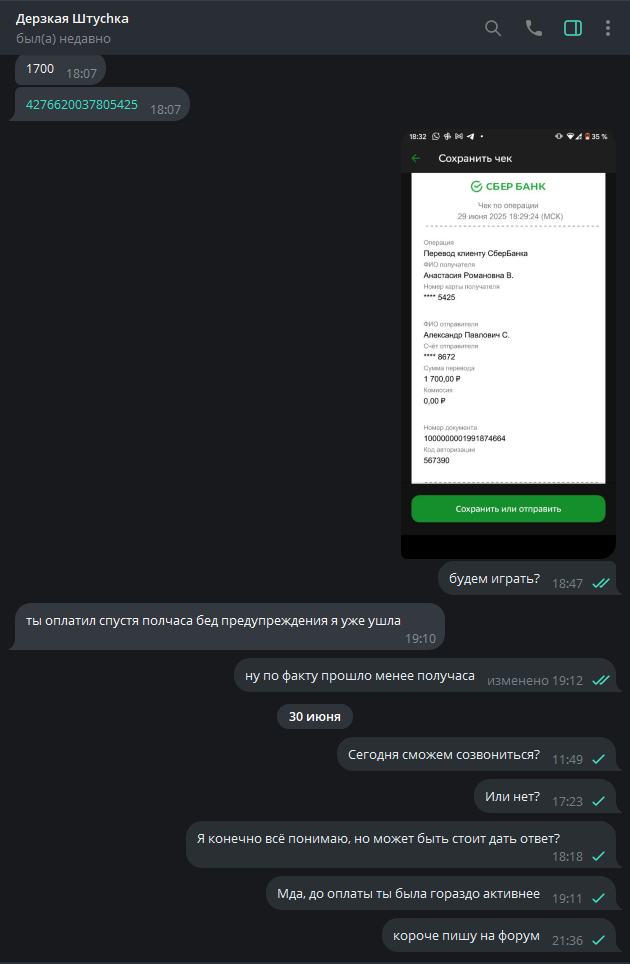Select the message ты оплатил спустя полчаса
Image resolution: width=630 pixels, height=964 pixels.
[x=227, y=626]
